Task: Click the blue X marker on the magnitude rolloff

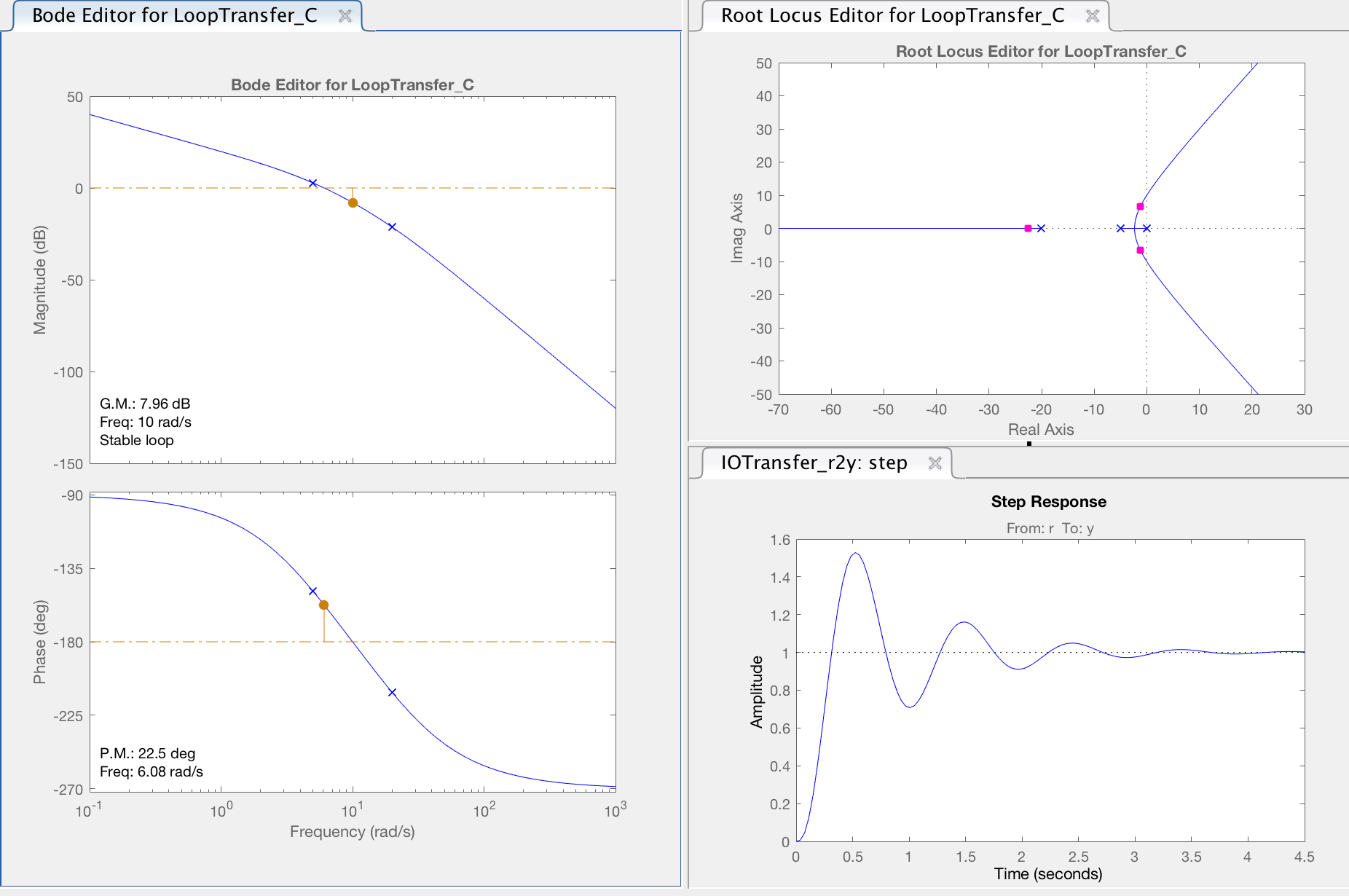Action: pyautogui.click(x=393, y=227)
